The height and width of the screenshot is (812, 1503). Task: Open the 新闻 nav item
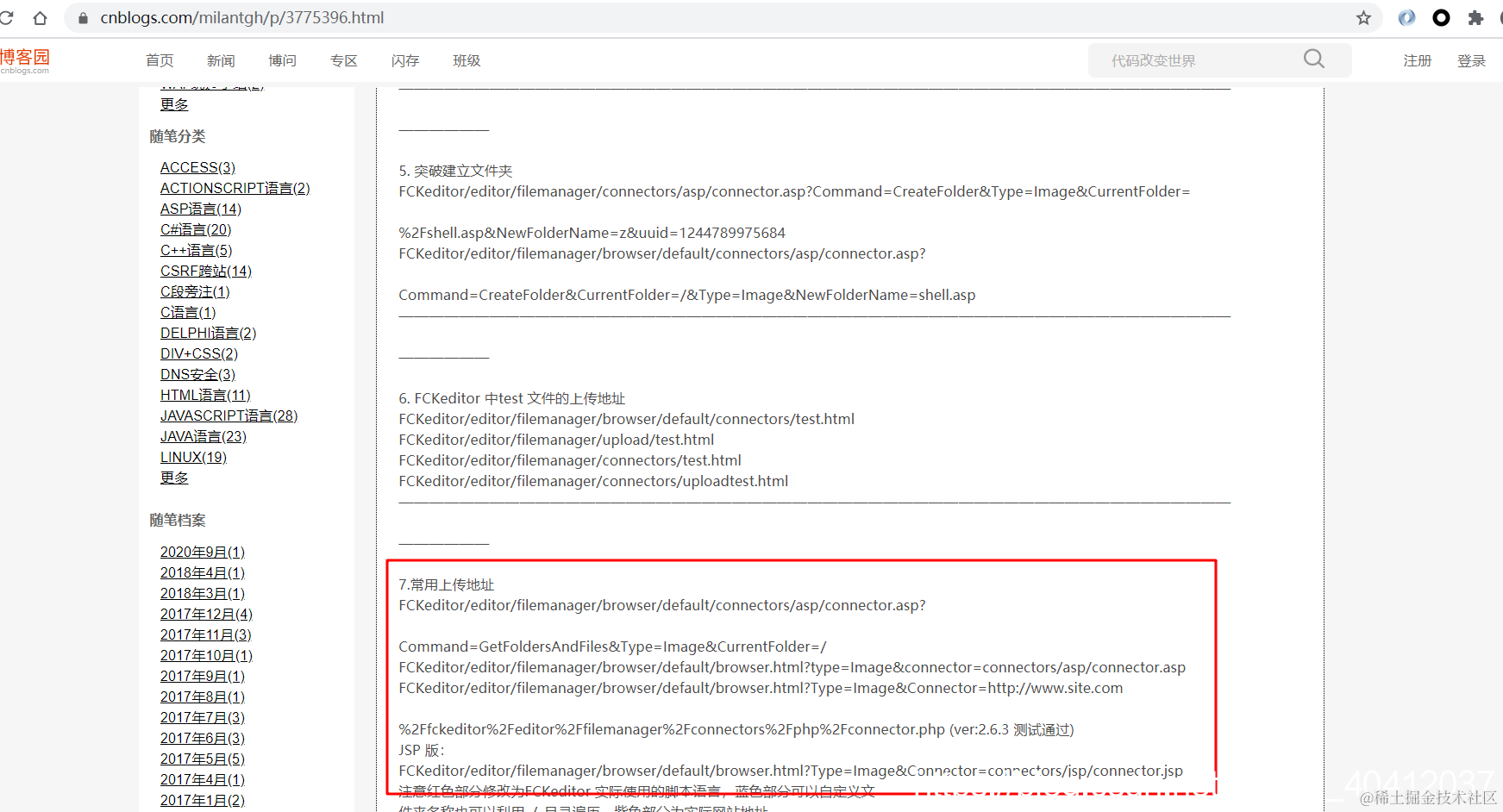click(221, 60)
